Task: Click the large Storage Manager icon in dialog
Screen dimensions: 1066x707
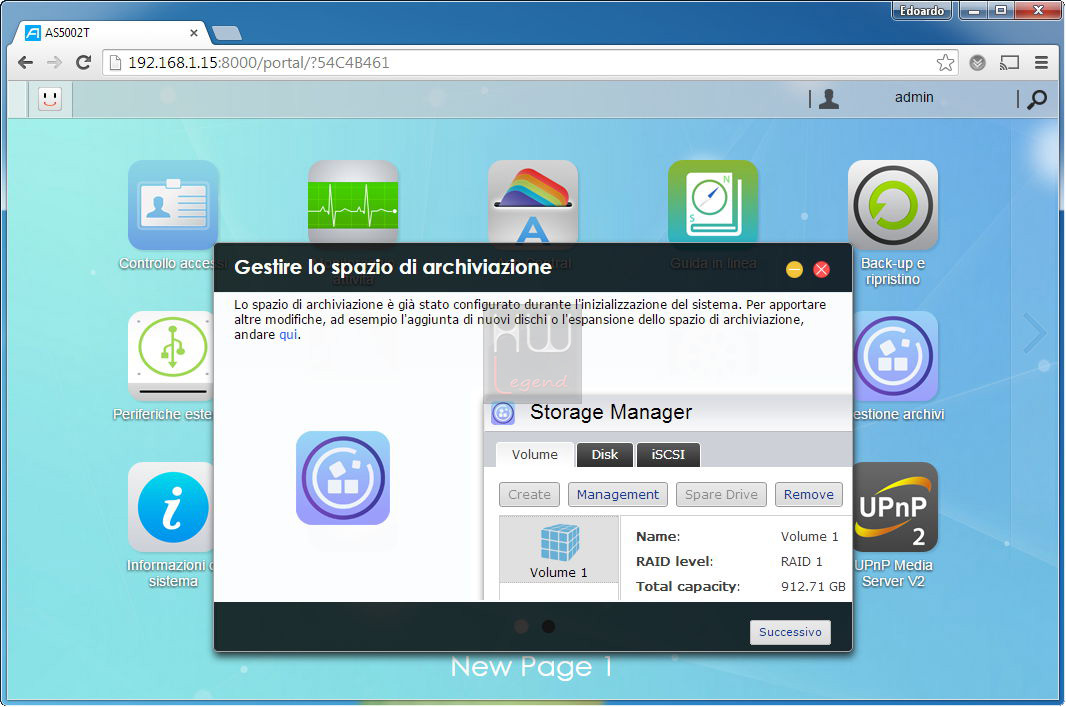Action: [343, 478]
